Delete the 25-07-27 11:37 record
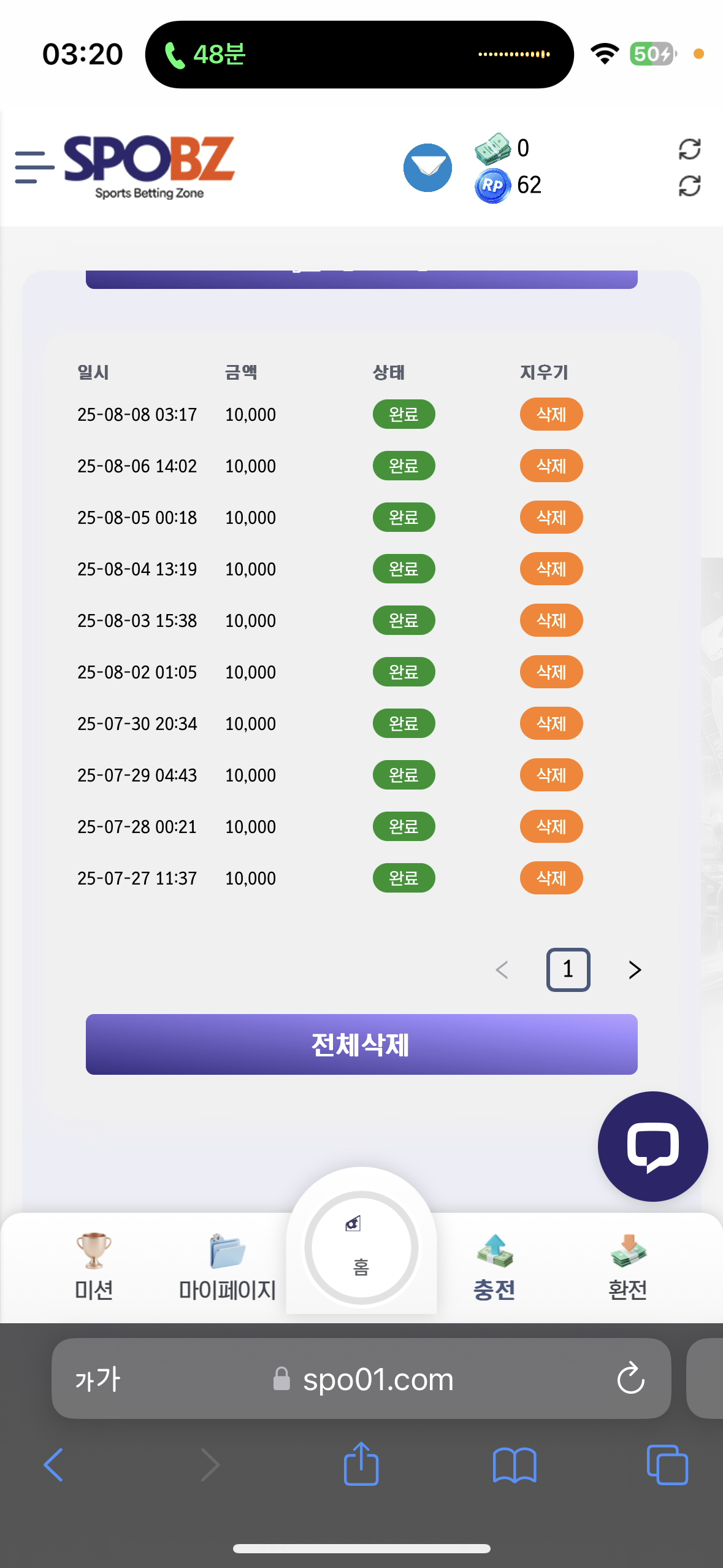 [x=551, y=878]
